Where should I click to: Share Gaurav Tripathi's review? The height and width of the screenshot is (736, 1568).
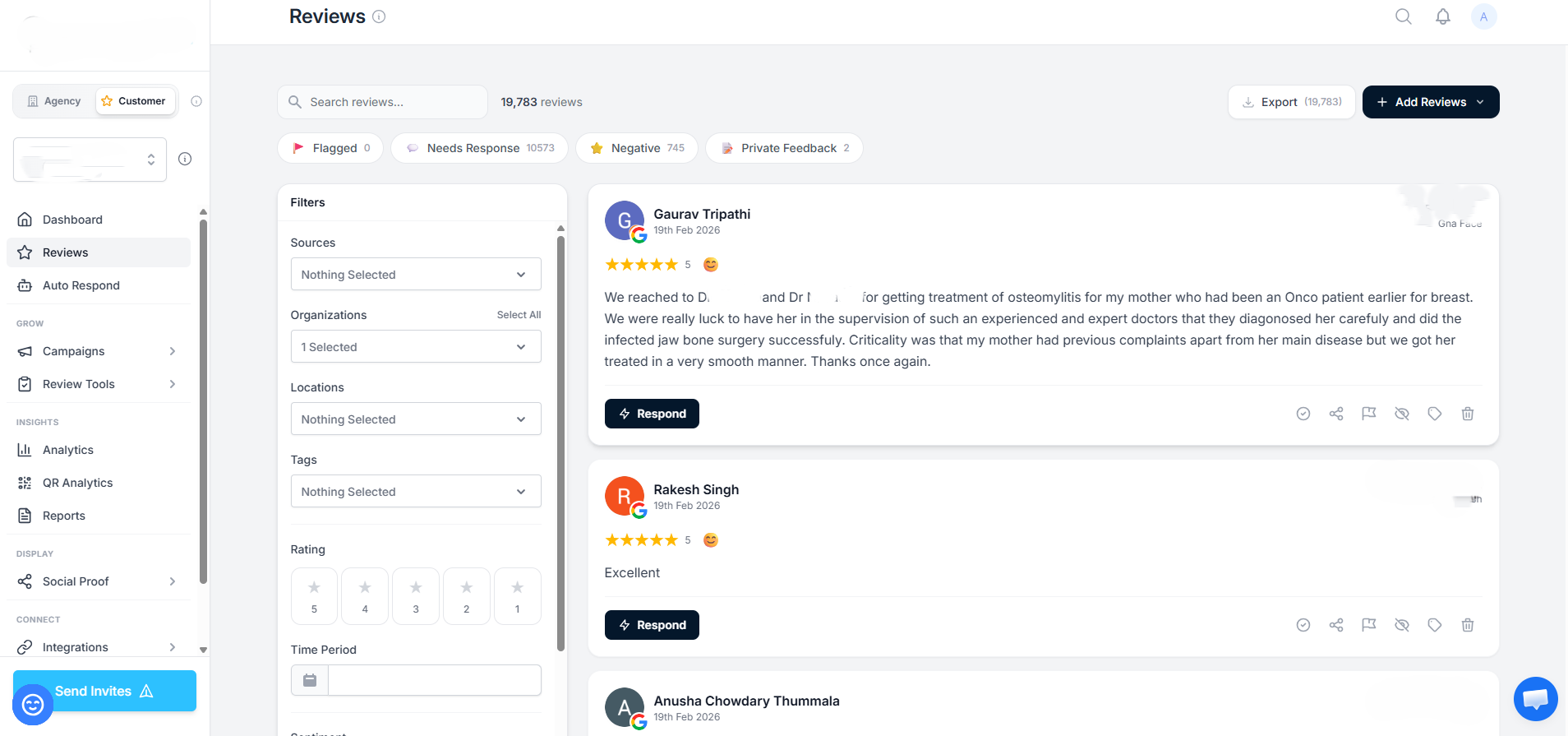(x=1336, y=414)
